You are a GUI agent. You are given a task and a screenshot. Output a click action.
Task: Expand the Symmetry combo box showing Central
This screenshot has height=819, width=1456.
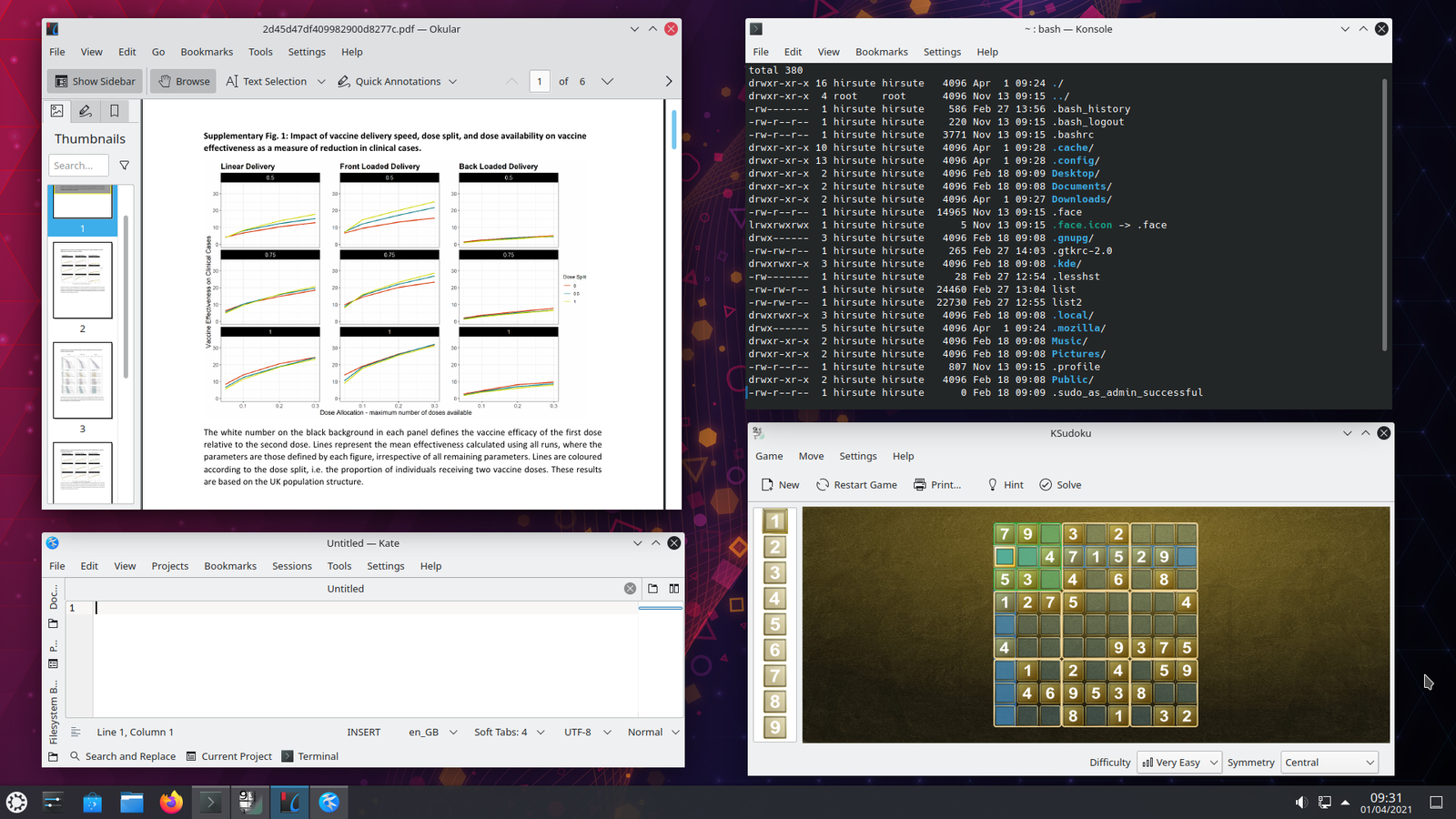pos(1329,763)
